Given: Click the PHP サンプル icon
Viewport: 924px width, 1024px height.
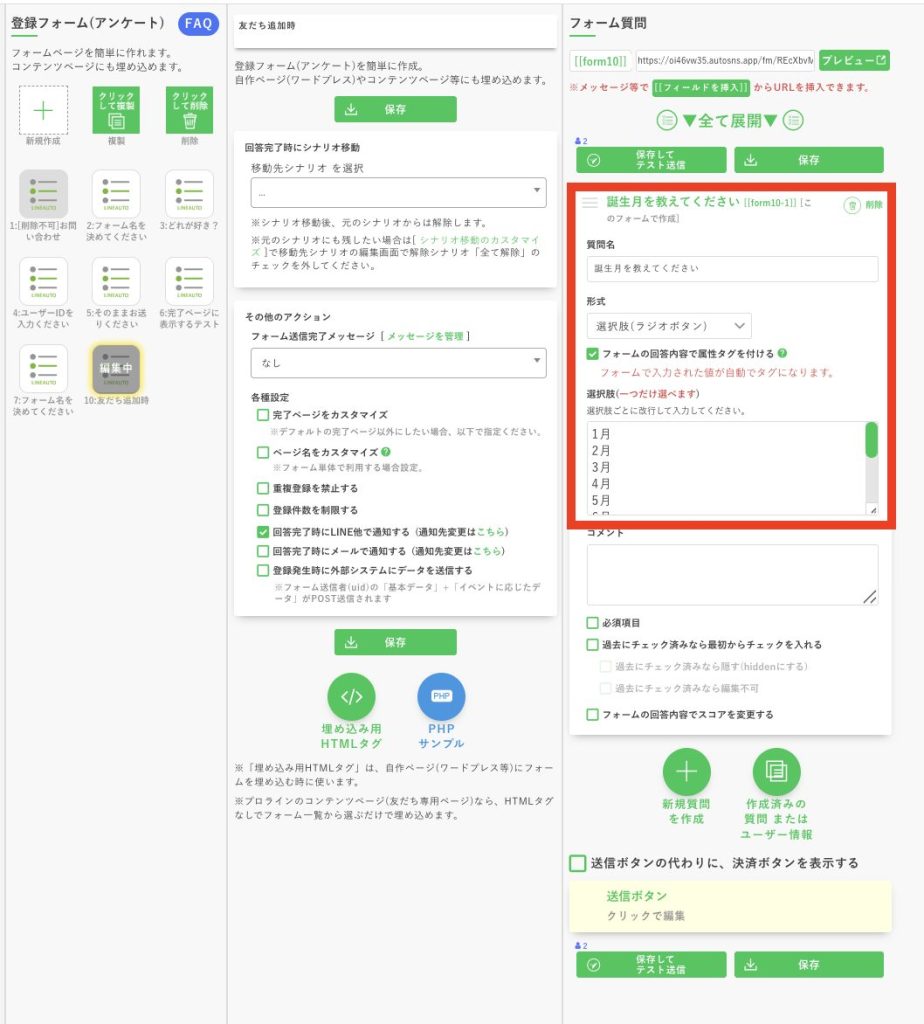Looking at the screenshot, I should pyautogui.click(x=441, y=697).
